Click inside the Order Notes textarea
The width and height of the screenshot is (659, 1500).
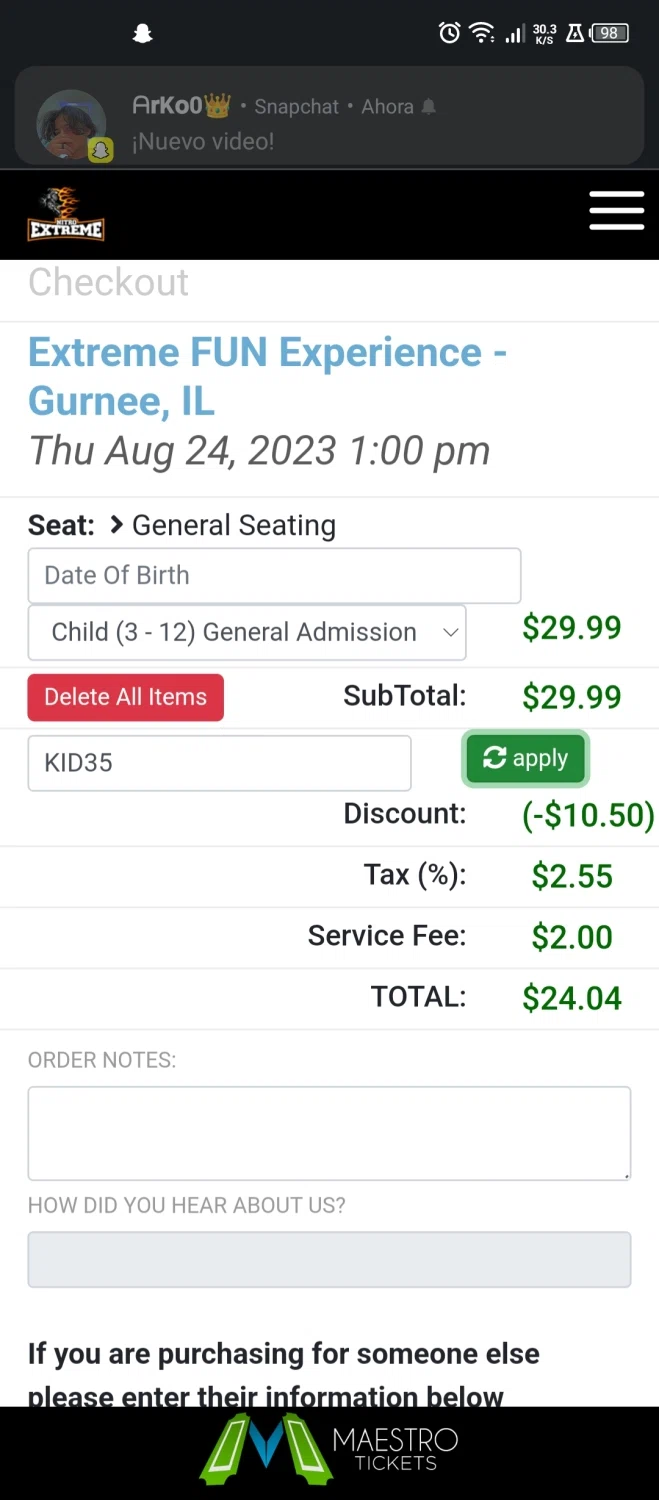pos(329,1133)
